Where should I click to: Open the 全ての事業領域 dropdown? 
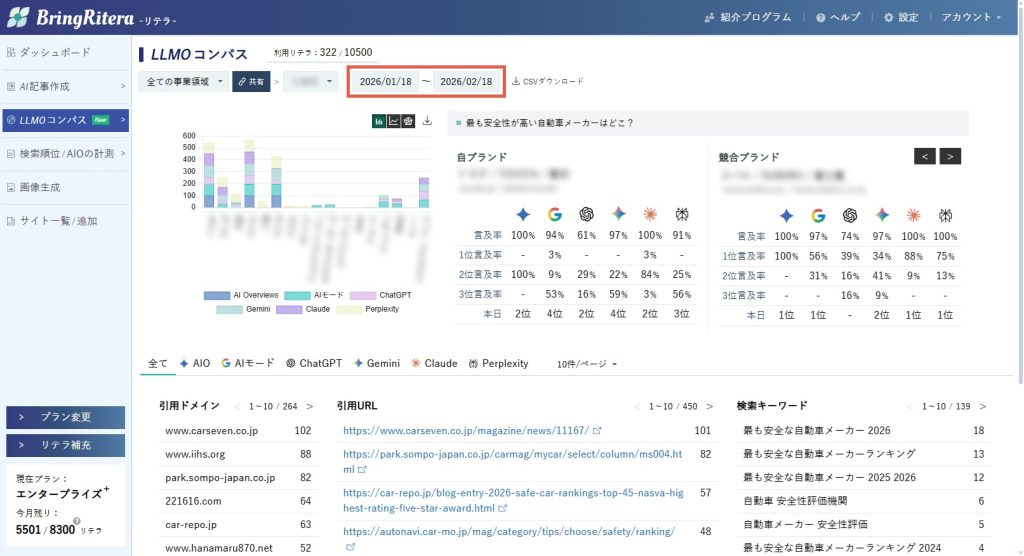[184, 81]
